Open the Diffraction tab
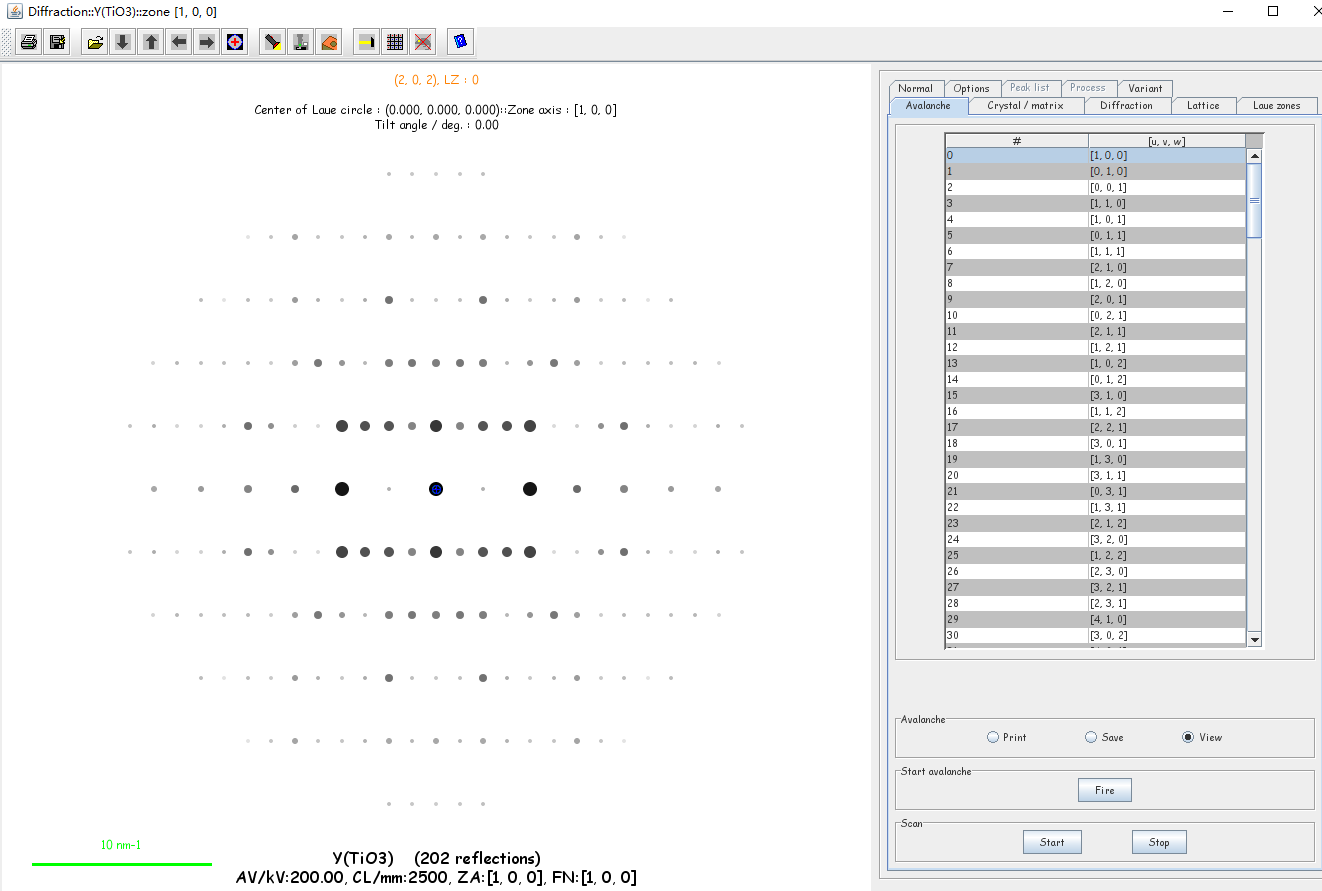Screen dimensions: 1322x891 point(1126,105)
